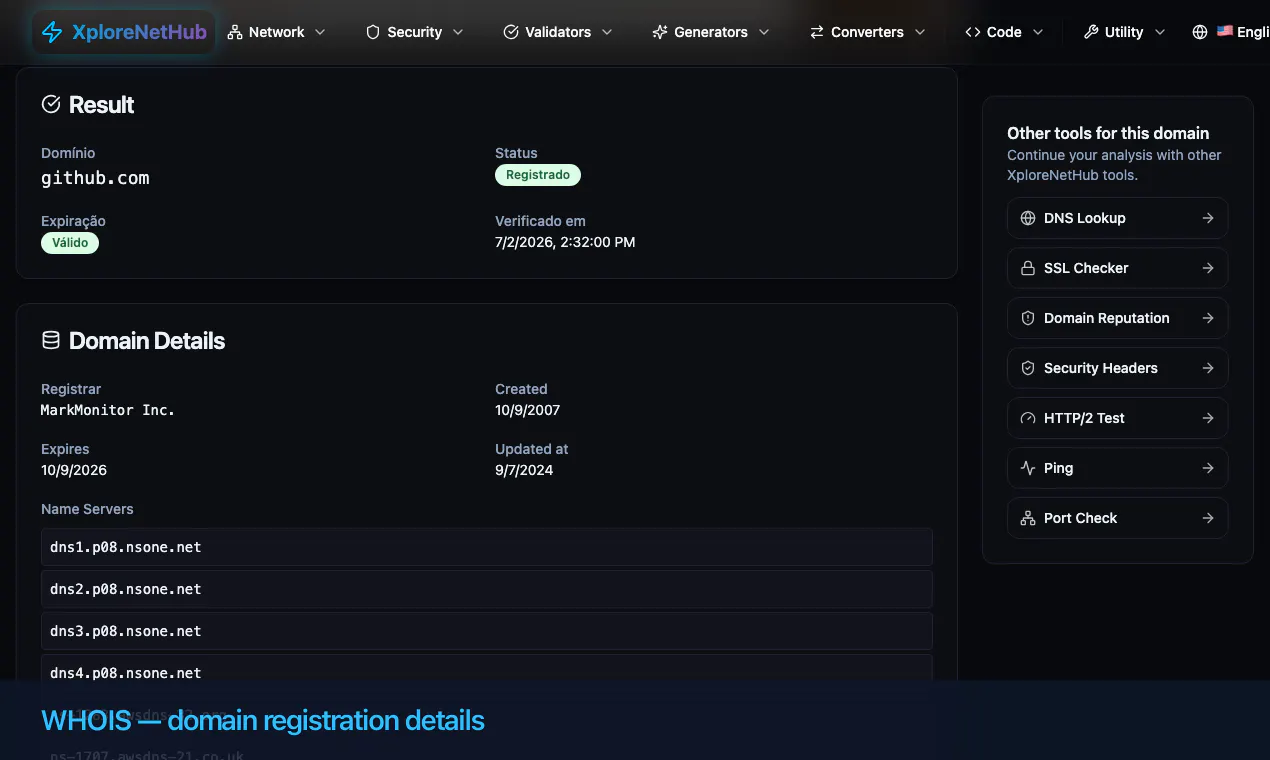1270x760 pixels.
Task: Select verified timestamp 7/2/2026, 2:32:00 PM
Action: (565, 242)
